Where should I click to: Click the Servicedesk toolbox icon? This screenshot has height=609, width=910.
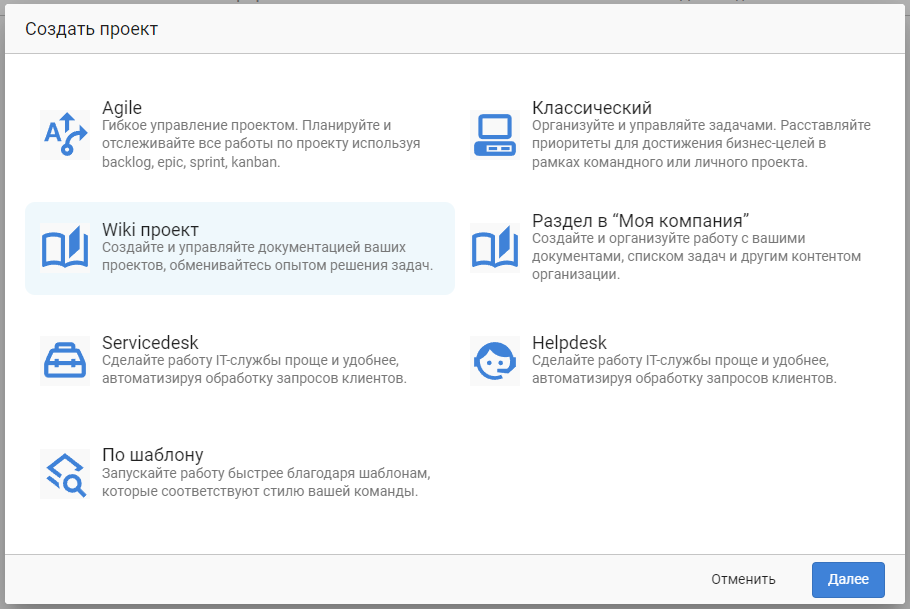tap(65, 360)
